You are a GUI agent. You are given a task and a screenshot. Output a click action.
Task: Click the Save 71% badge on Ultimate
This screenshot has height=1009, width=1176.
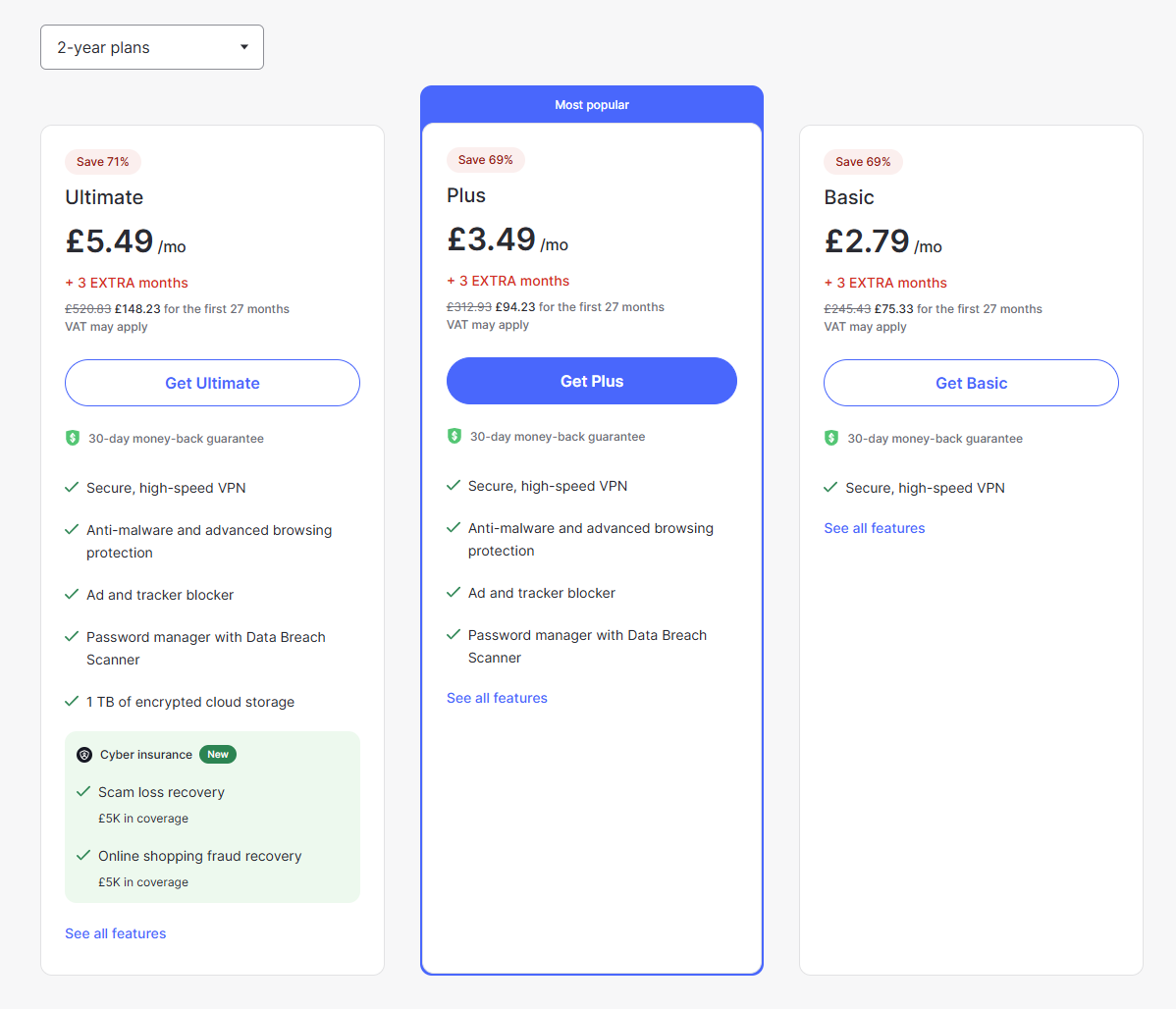(103, 162)
